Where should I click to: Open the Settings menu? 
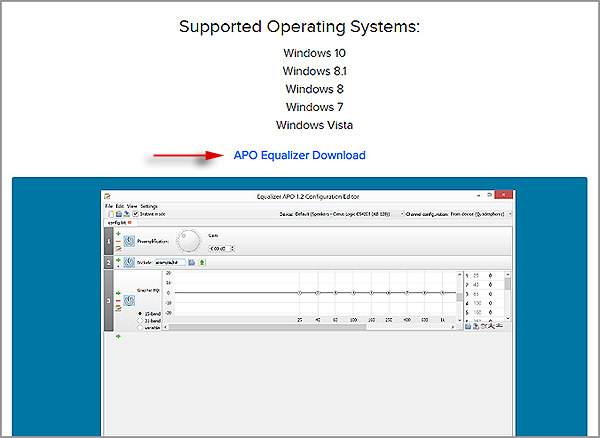pyautogui.click(x=149, y=206)
